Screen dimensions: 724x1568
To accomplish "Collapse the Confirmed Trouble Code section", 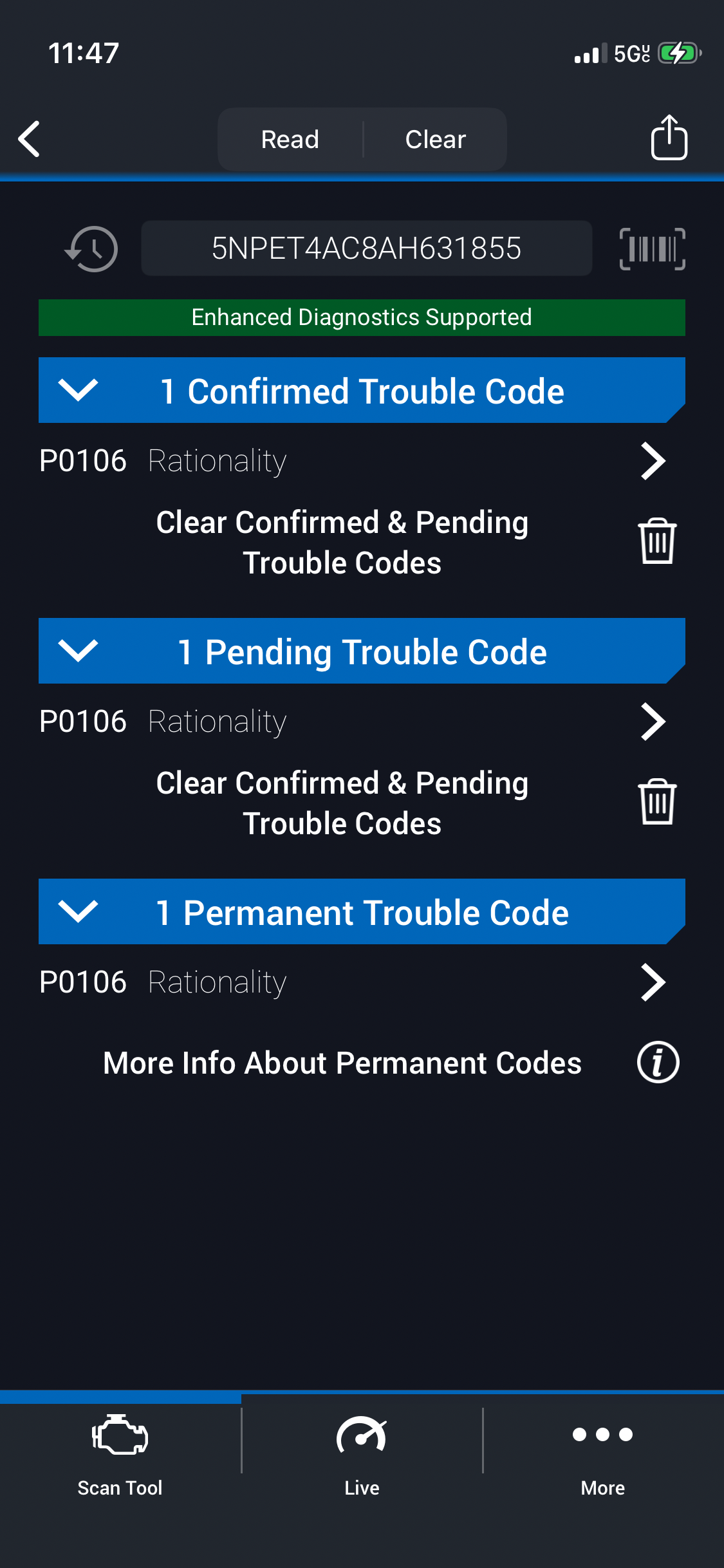I will tap(78, 390).
